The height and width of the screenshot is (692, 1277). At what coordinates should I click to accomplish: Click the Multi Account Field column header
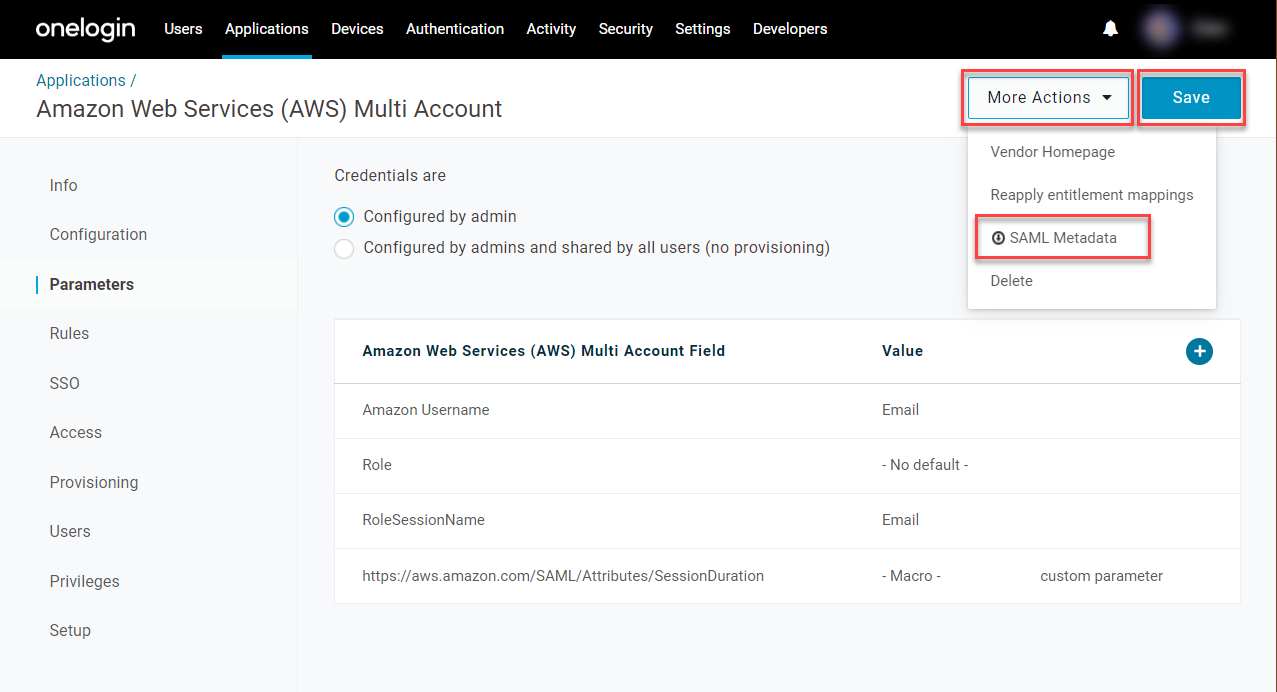click(x=543, y=351)
